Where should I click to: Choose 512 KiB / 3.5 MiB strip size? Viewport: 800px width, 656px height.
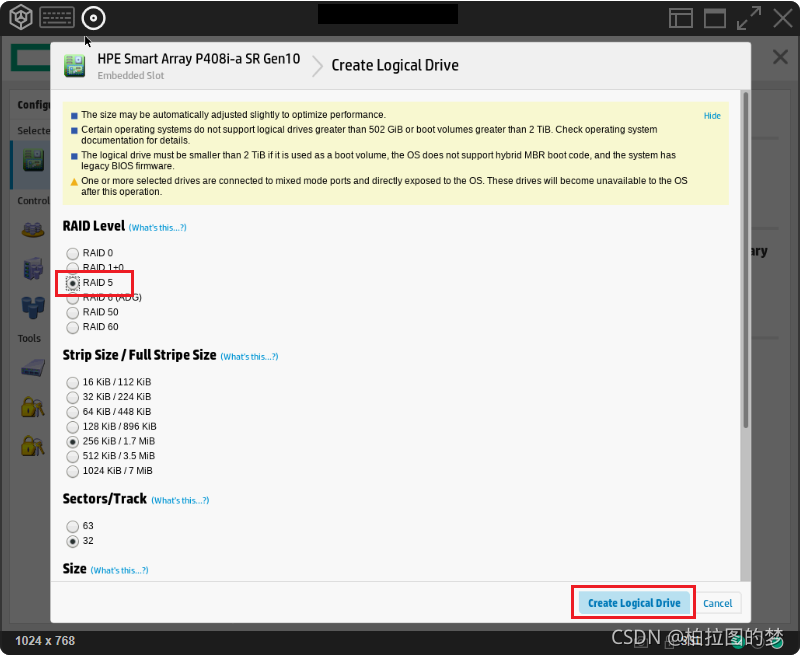click(x=73, y=457)
